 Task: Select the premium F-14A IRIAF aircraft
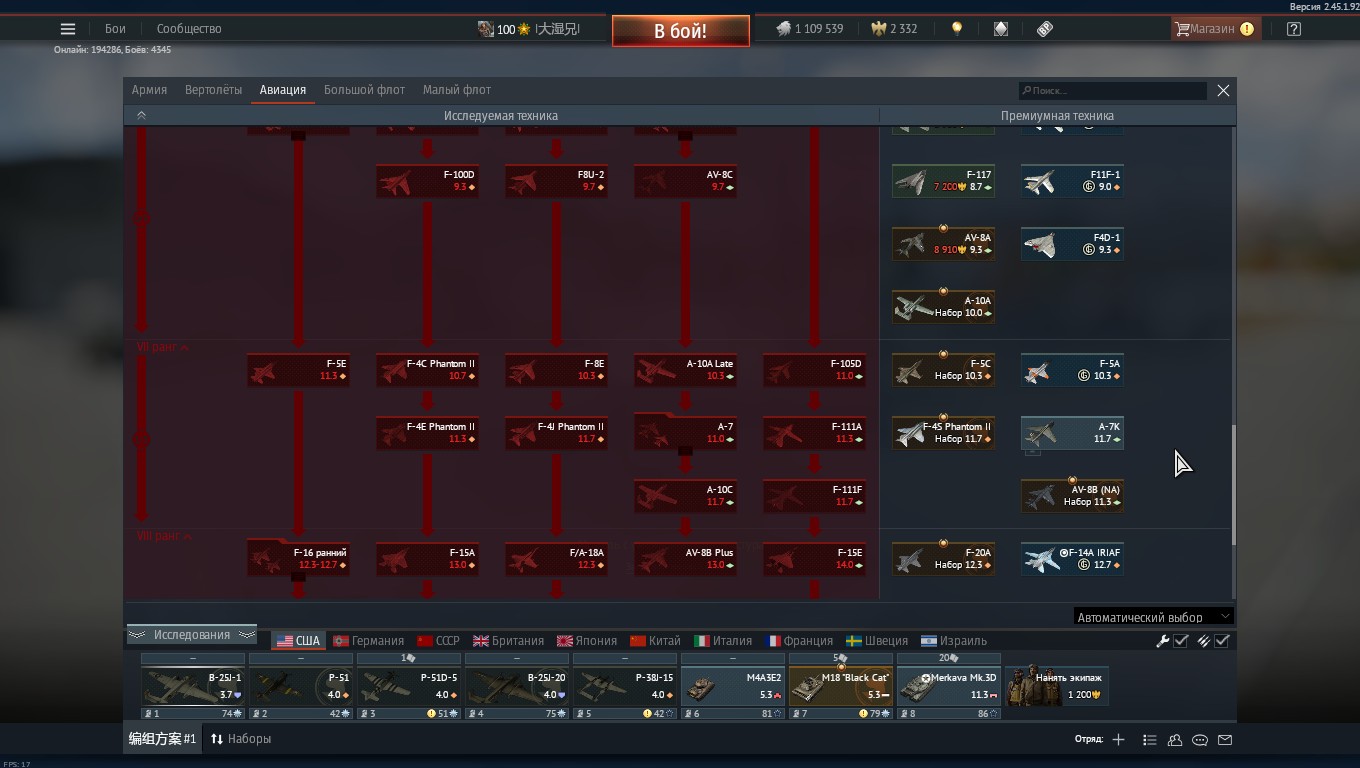[1072, 559]
